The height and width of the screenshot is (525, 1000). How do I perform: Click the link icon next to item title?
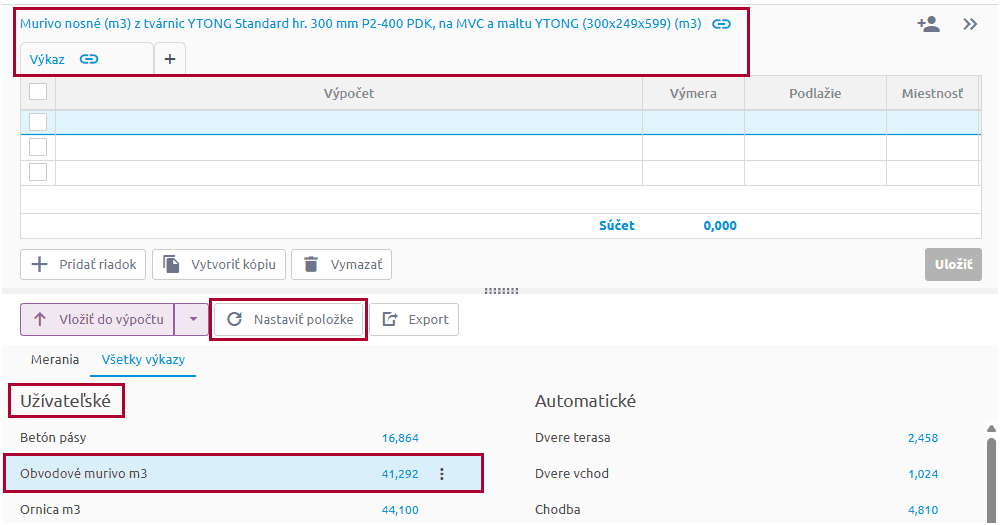tap(721, 24)
